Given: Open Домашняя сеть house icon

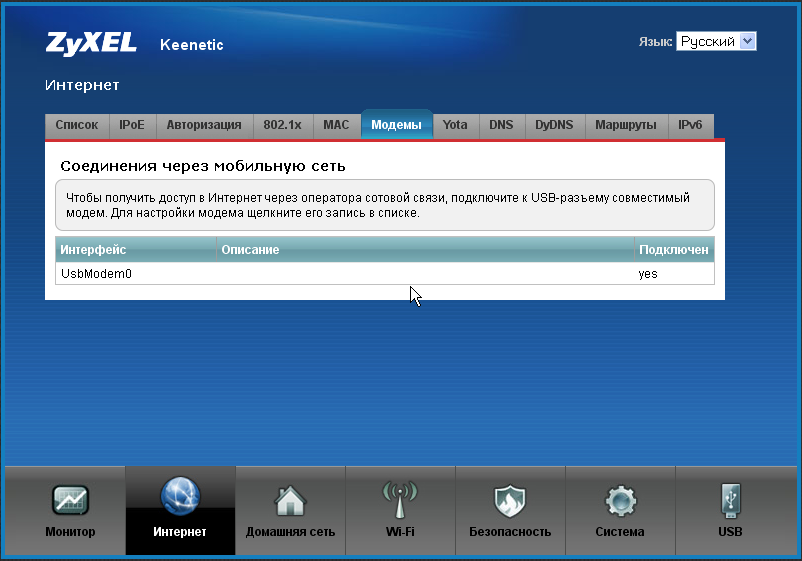Looking at the screenshot, I should [290, 500].
